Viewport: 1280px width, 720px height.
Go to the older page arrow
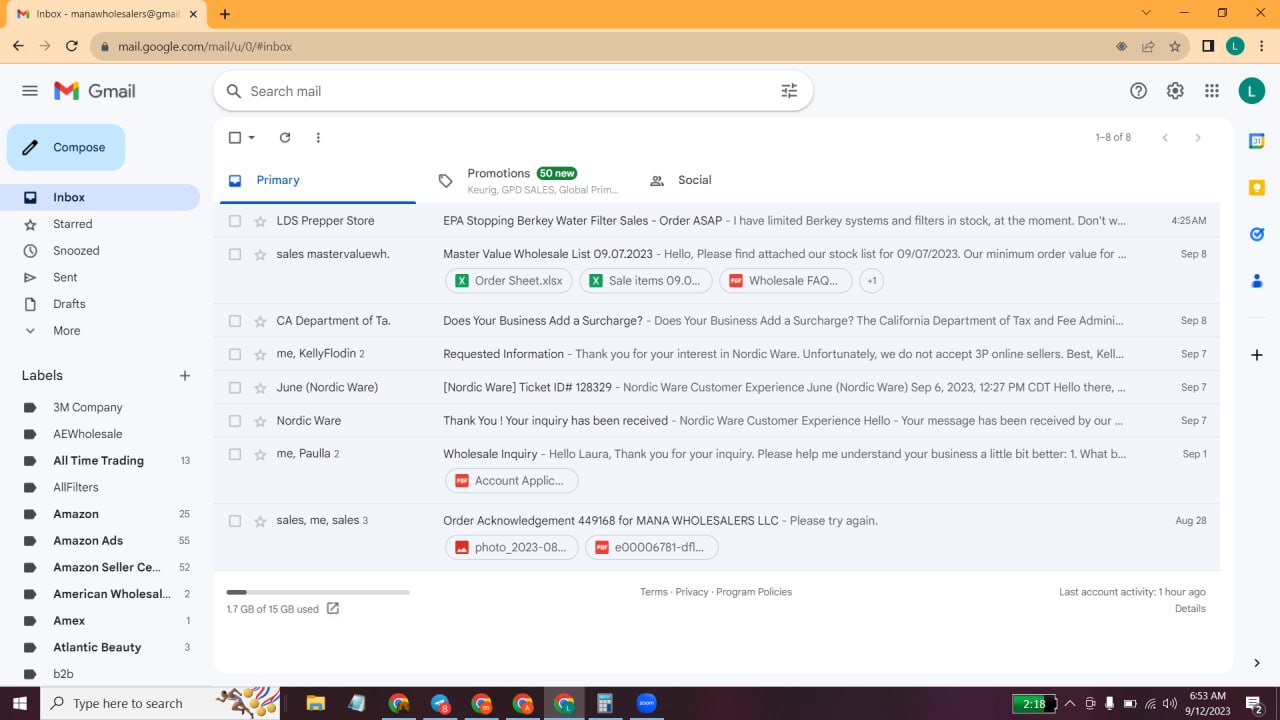1198,138
